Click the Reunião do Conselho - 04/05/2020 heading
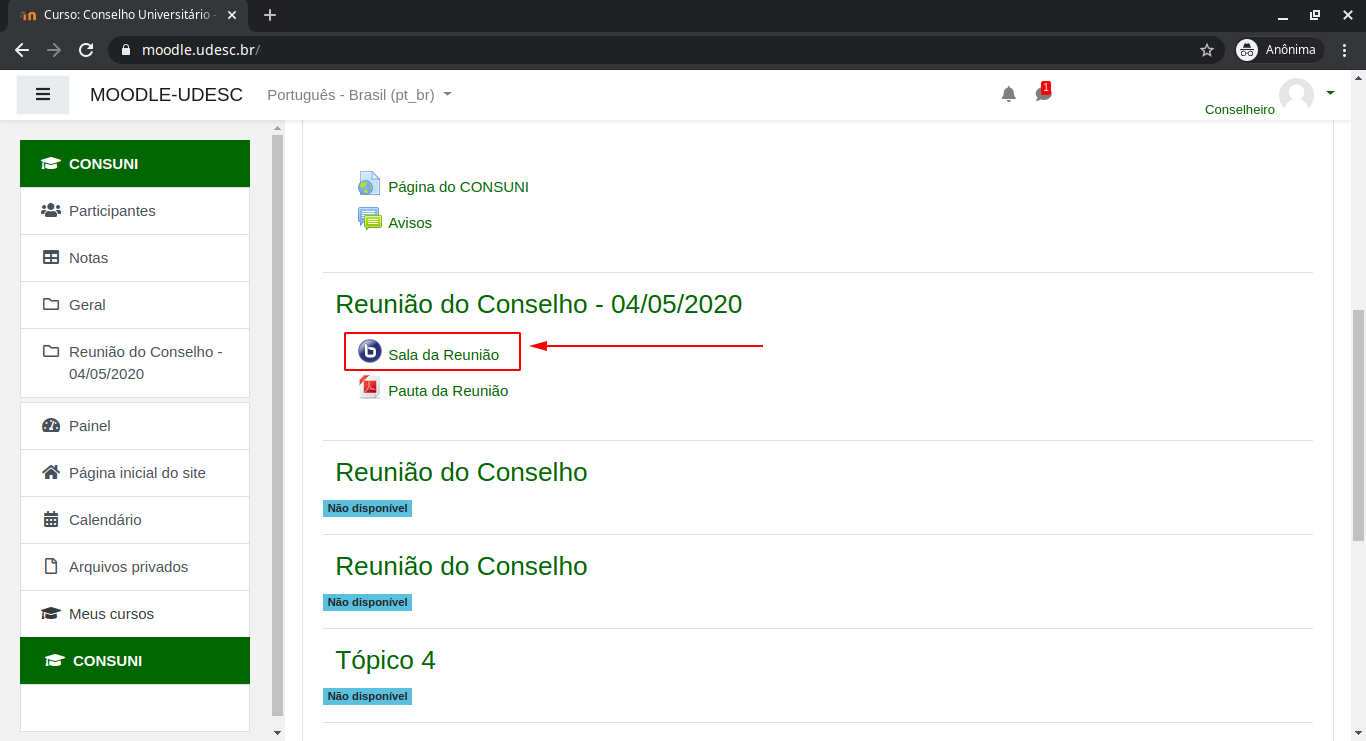The width and height of the screenshot is (1366, 741). [x=538, y=304]
